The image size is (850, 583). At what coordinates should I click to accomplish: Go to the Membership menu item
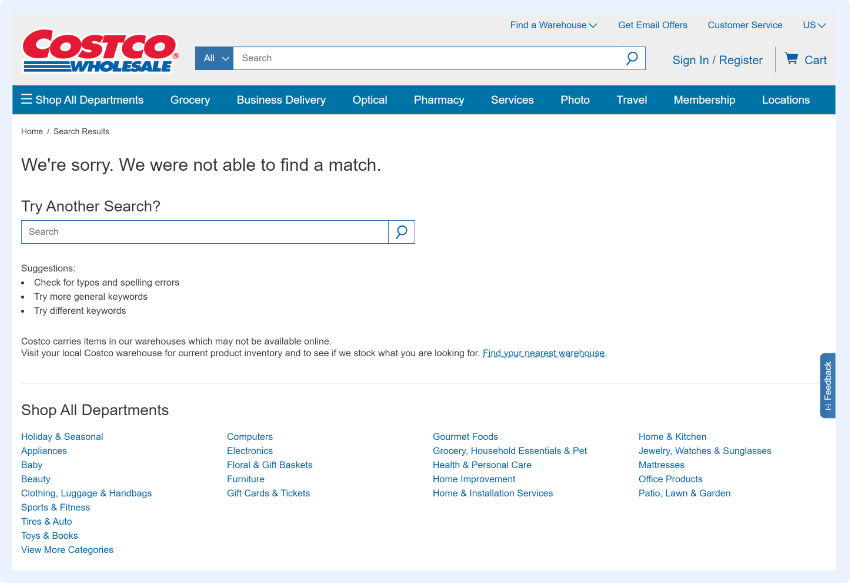tap(704, 100)
